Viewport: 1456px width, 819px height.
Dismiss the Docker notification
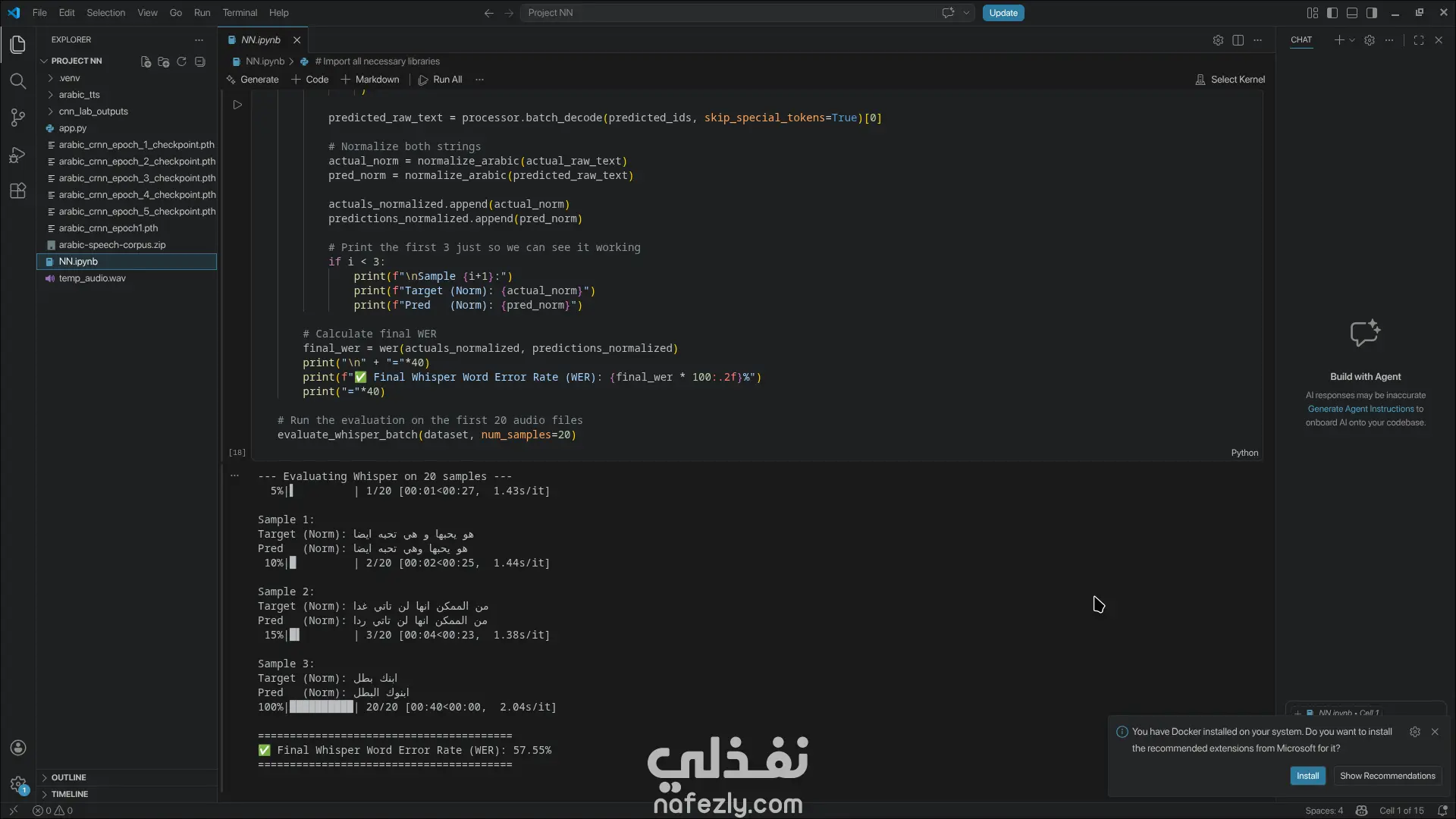pos(1434,732)
